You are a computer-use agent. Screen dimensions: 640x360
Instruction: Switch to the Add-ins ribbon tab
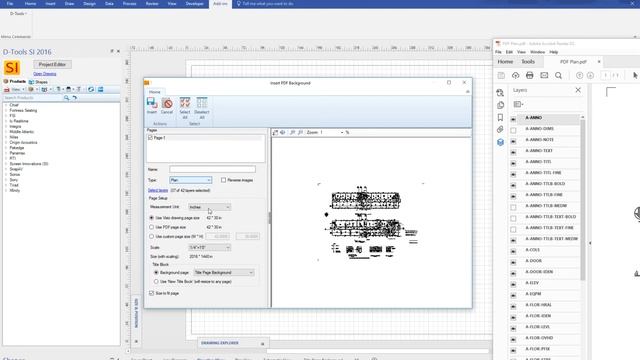coord(220,4)
